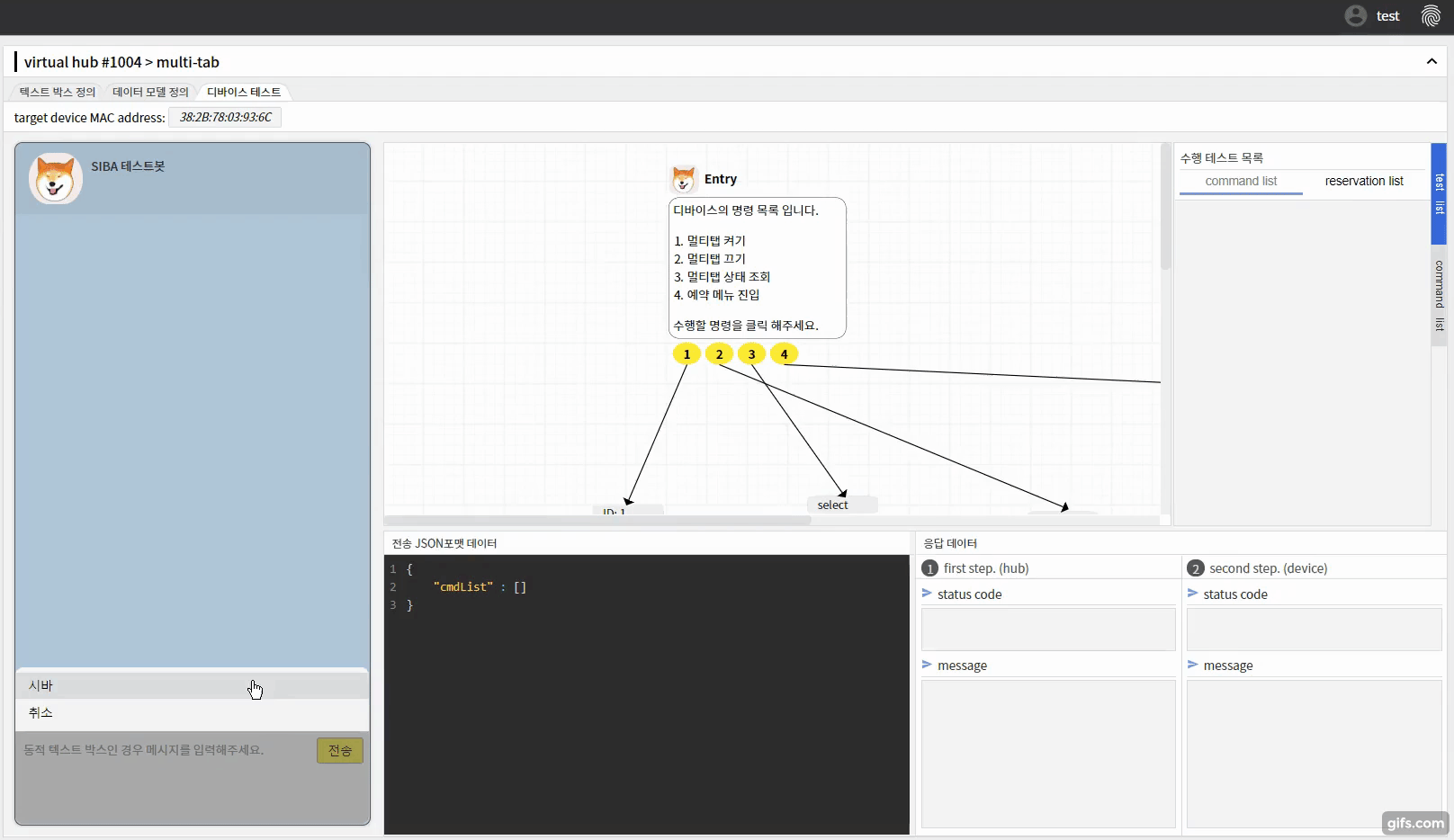
Task: Switch to 텍스트 박스 정의 tab
Action: tap(58, 92)
